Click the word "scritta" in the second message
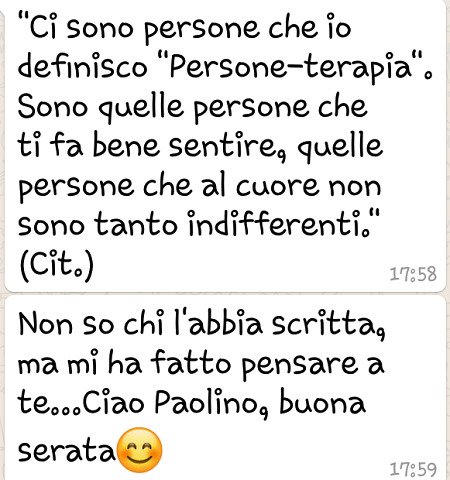This screenshot has height=480, width=450. [329, 325]
